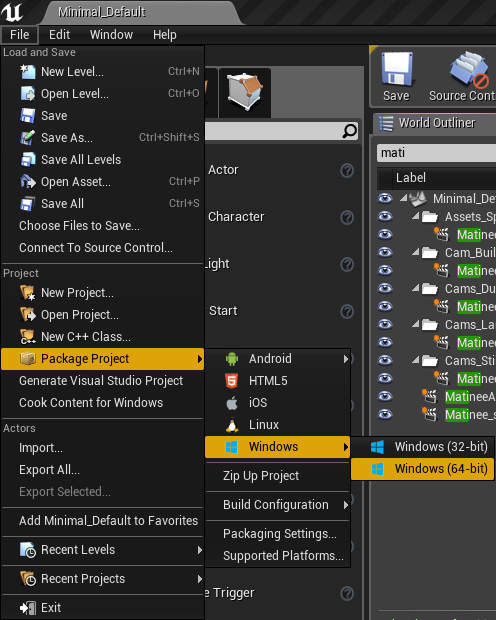Image resolution: width=496 pixels, height=620 pixels.
Task: Collapse the Cams_Sti folder
Action: pos(416,360)
